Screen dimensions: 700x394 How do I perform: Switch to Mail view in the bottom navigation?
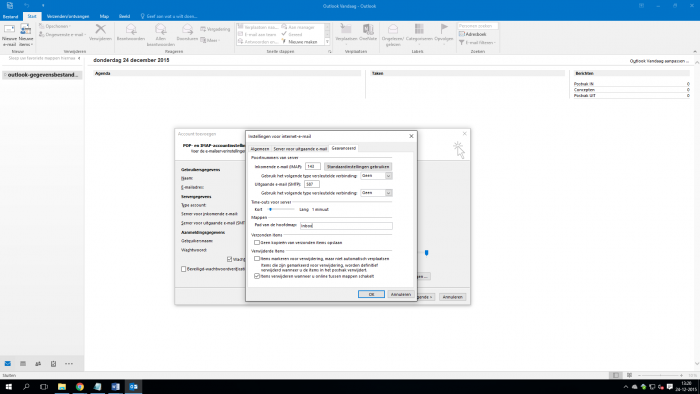(8, 364)
